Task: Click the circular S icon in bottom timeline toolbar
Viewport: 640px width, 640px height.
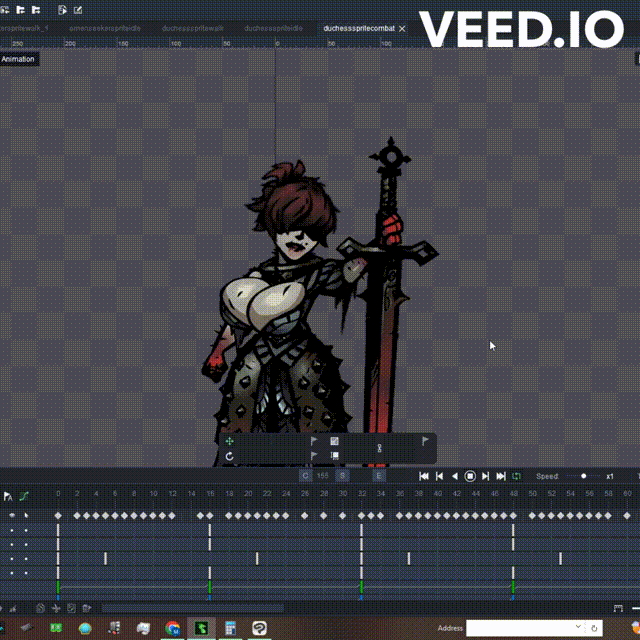Action: pos(40,609)
